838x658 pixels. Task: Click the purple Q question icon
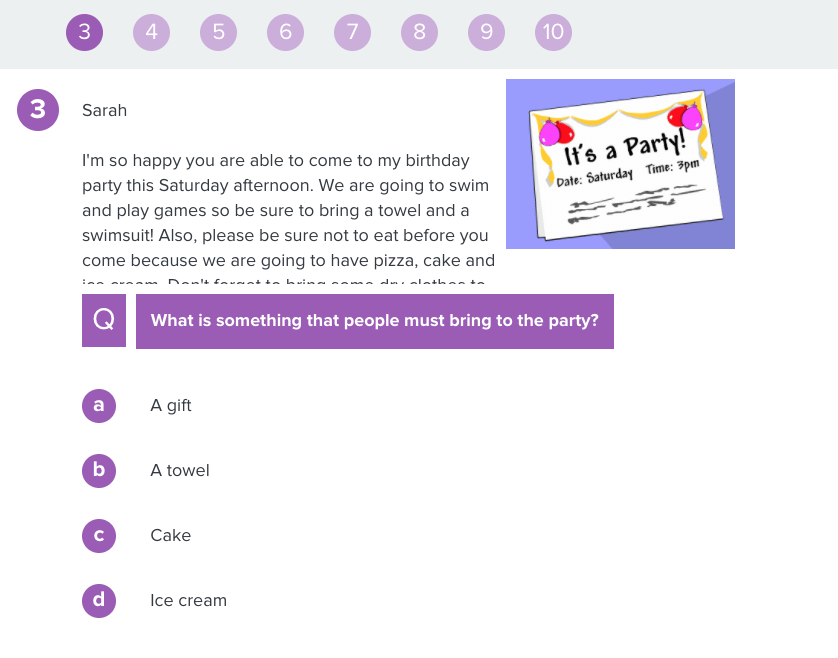tap(104, 321)
